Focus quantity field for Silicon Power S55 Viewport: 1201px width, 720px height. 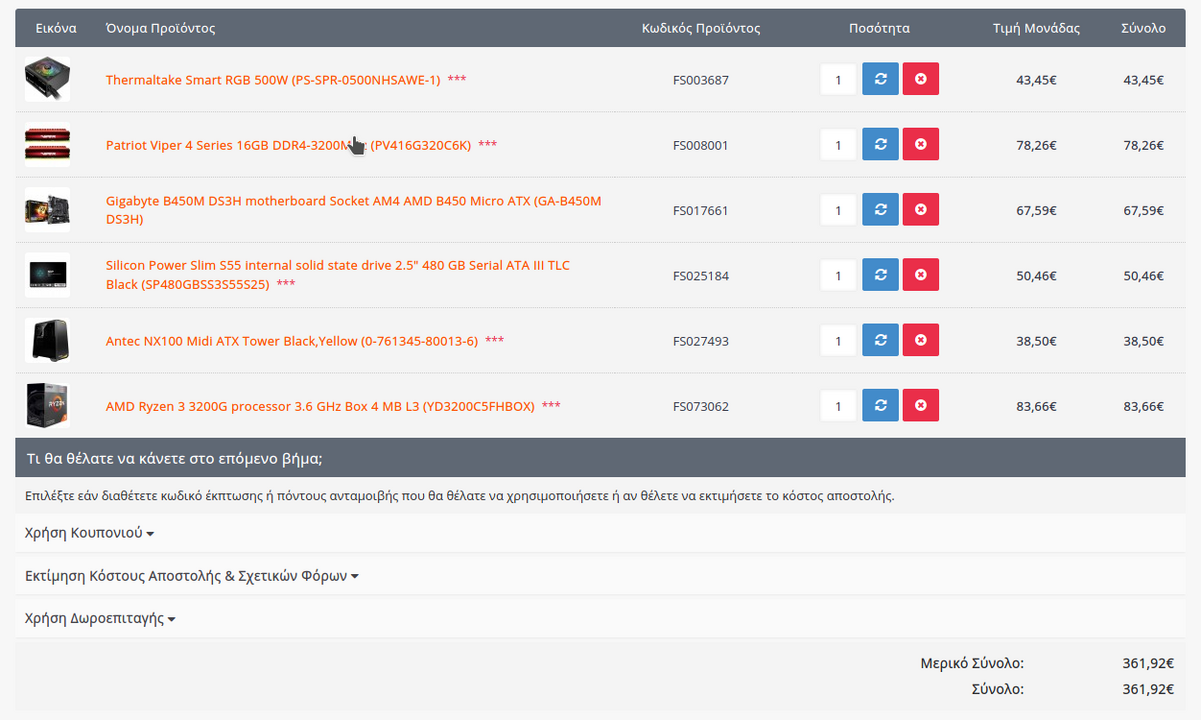click(x=839, y=275)
